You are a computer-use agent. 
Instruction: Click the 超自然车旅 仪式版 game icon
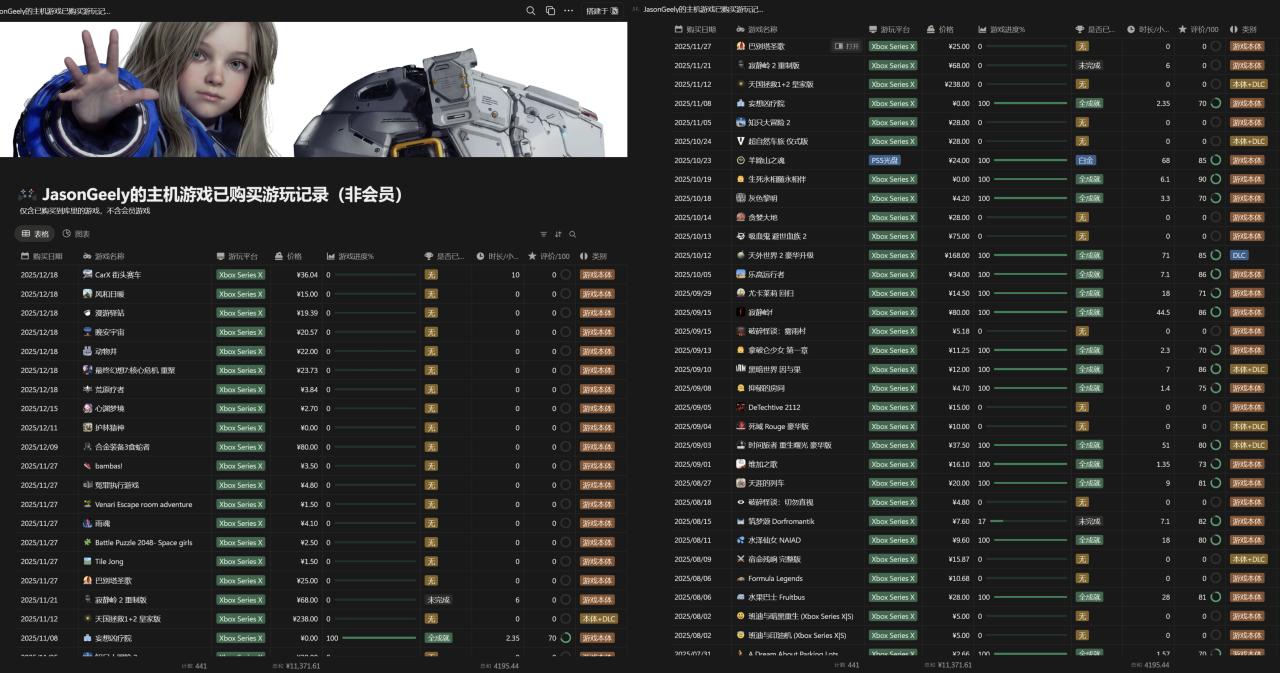(741, 141)
